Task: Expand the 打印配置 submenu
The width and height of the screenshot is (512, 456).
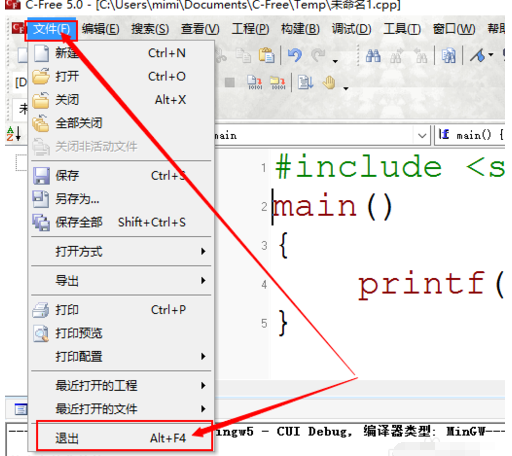Action: pyautogui.click(x=121, y=357)
